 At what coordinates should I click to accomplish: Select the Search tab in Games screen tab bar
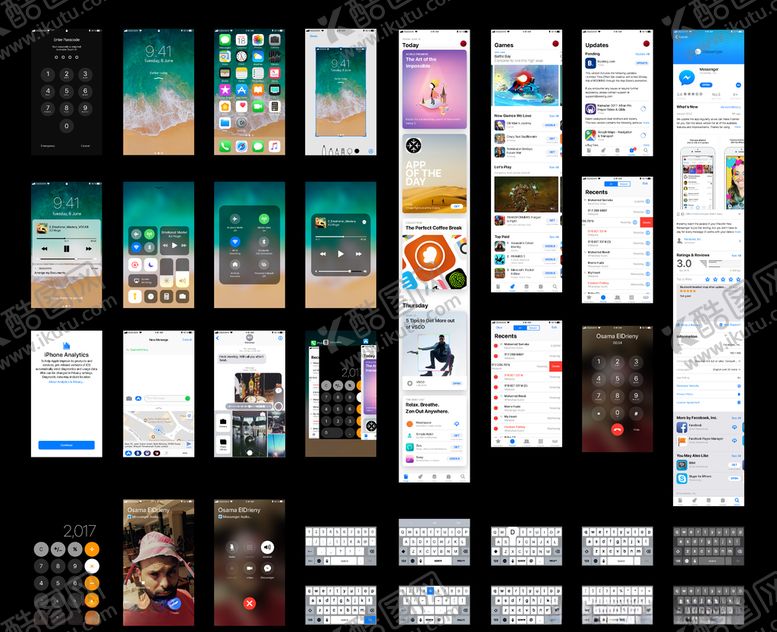click(x=555, y=287)
